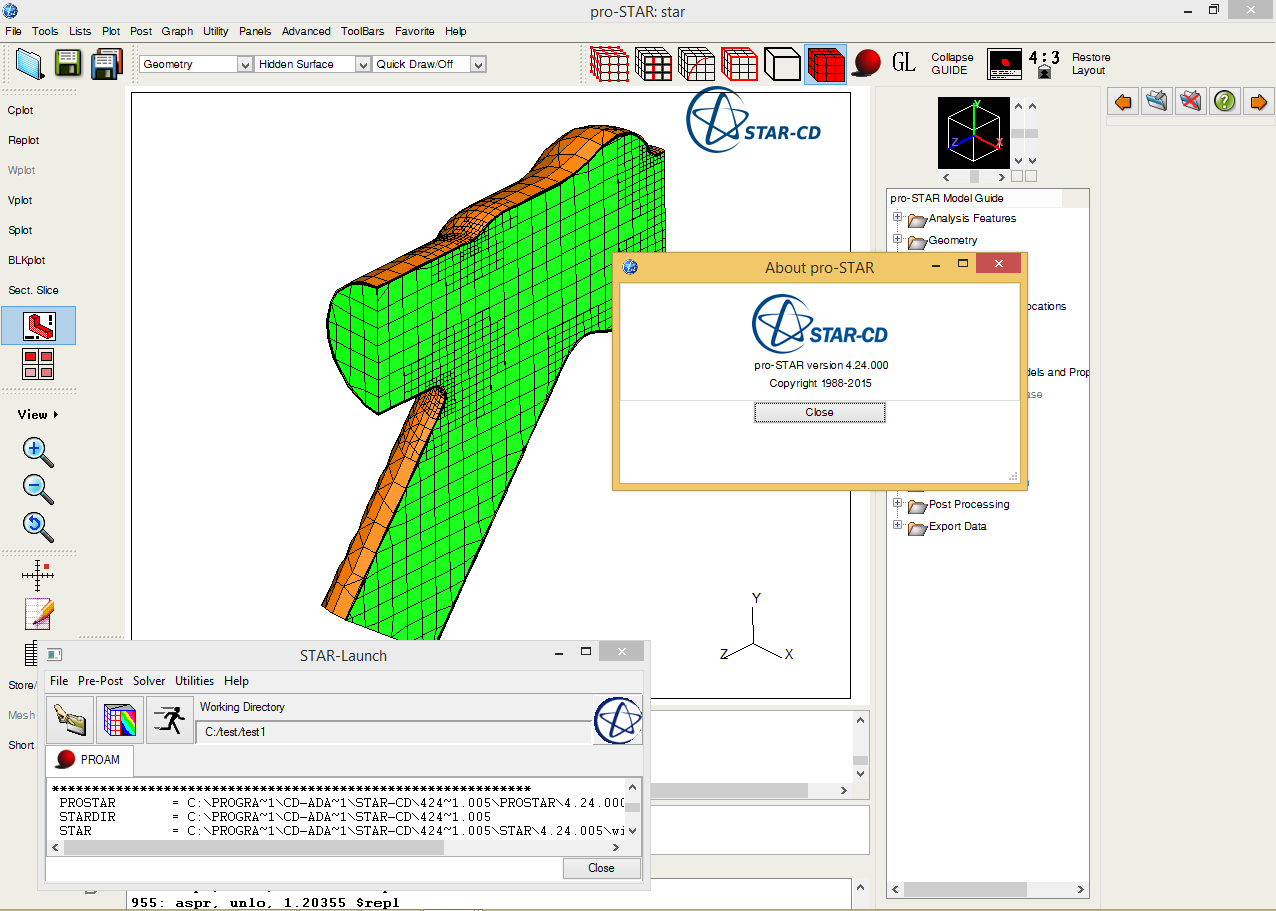Click the BLKplot button
1276x911 pixels.
[x=27, y=260]
